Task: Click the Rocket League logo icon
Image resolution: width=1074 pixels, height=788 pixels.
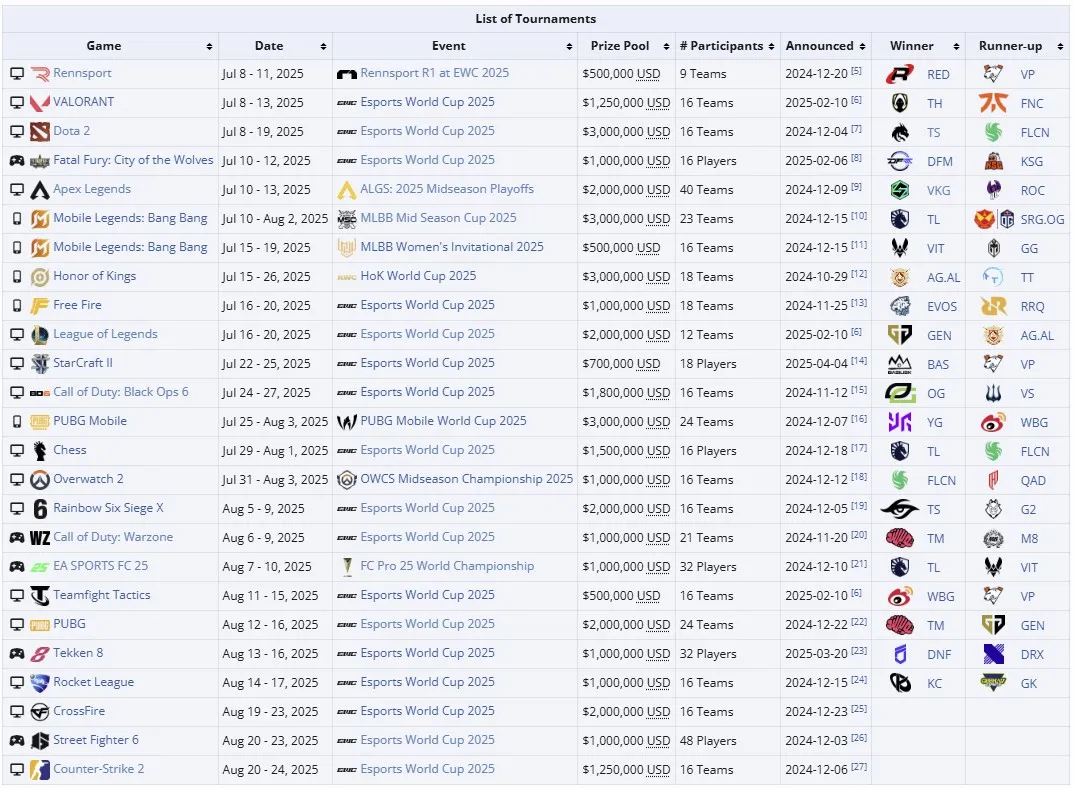Action: click(40, 682)
